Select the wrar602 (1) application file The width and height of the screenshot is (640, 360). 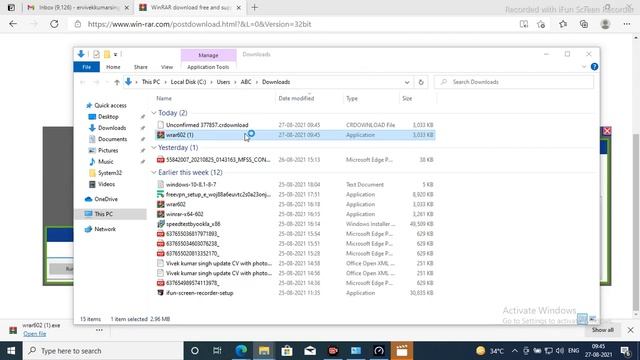pos(296,135)
